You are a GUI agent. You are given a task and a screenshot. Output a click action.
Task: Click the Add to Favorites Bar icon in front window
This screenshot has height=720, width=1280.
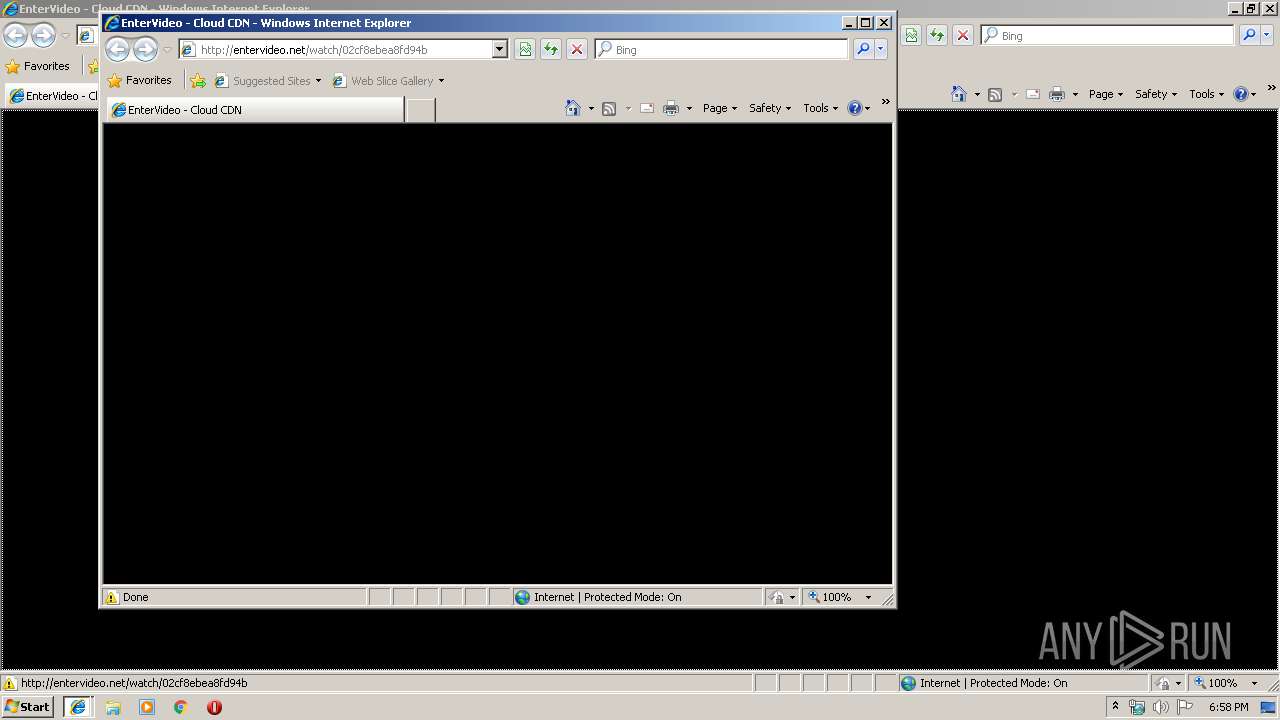click(x=198, y=81)
